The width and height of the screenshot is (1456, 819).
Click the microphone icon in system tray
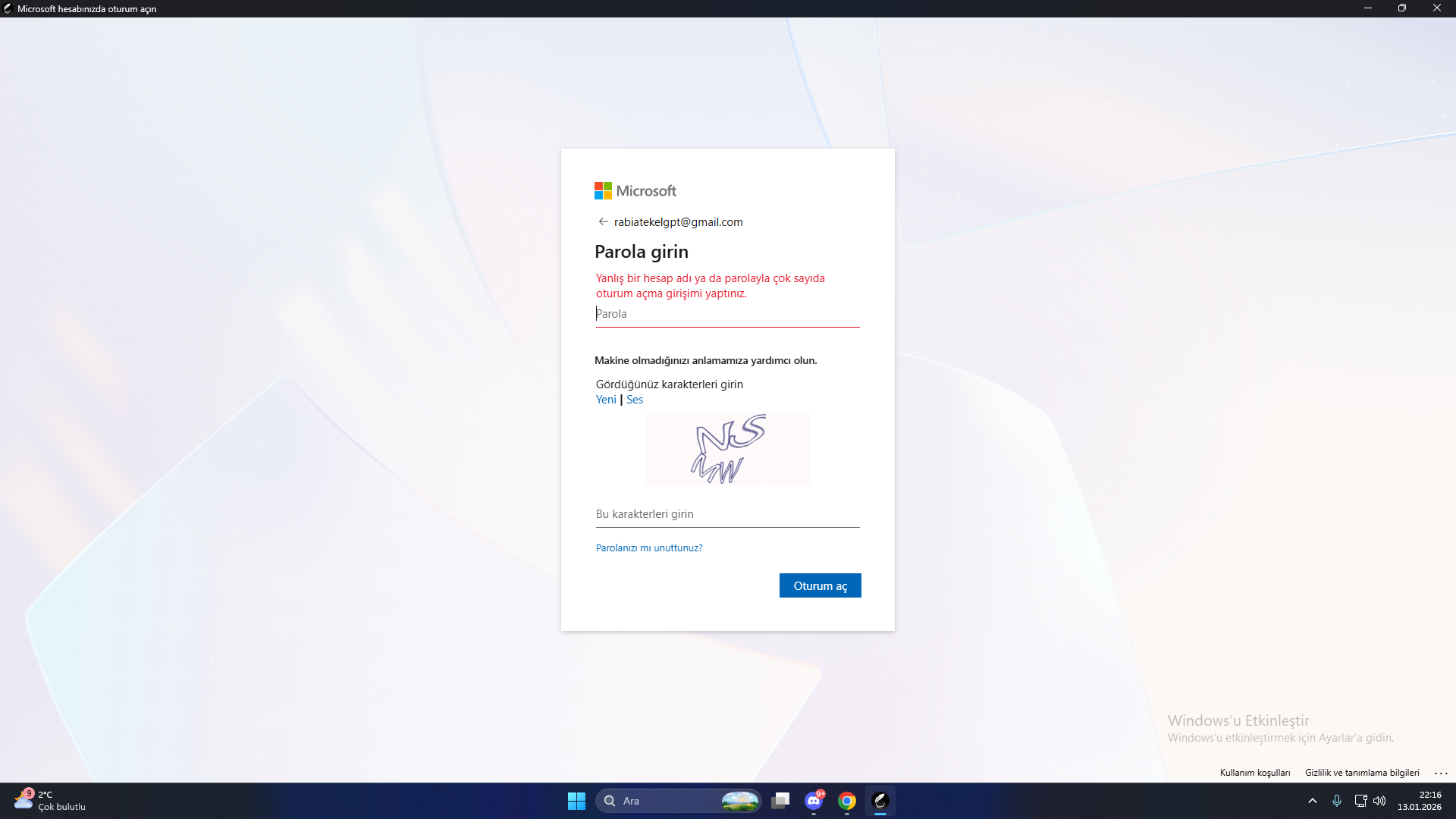tap(1337, 801)
